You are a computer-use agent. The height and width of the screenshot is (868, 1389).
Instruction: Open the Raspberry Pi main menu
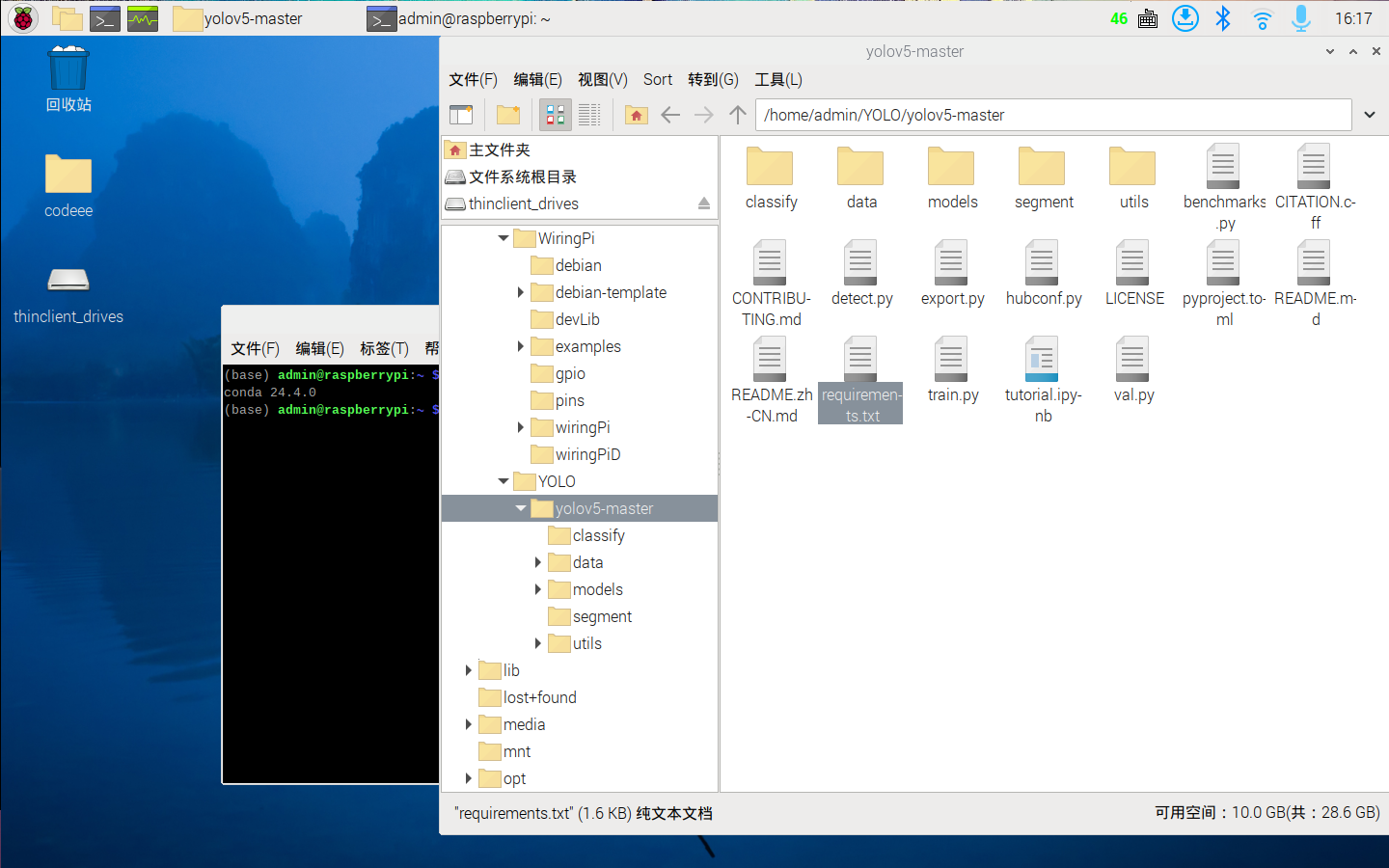[22, 18]
